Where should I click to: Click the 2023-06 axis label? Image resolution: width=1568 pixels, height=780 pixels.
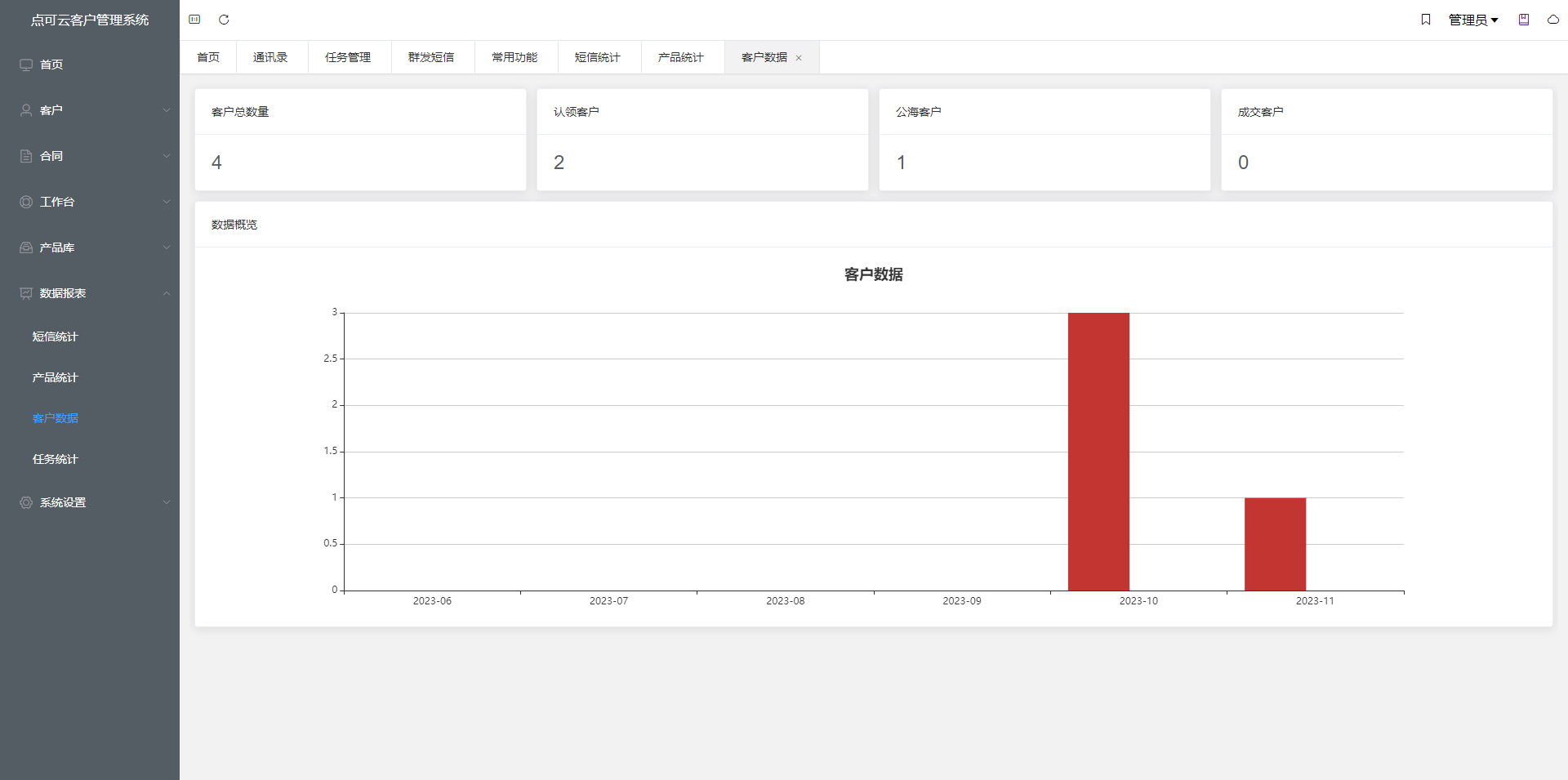(432, 601)
